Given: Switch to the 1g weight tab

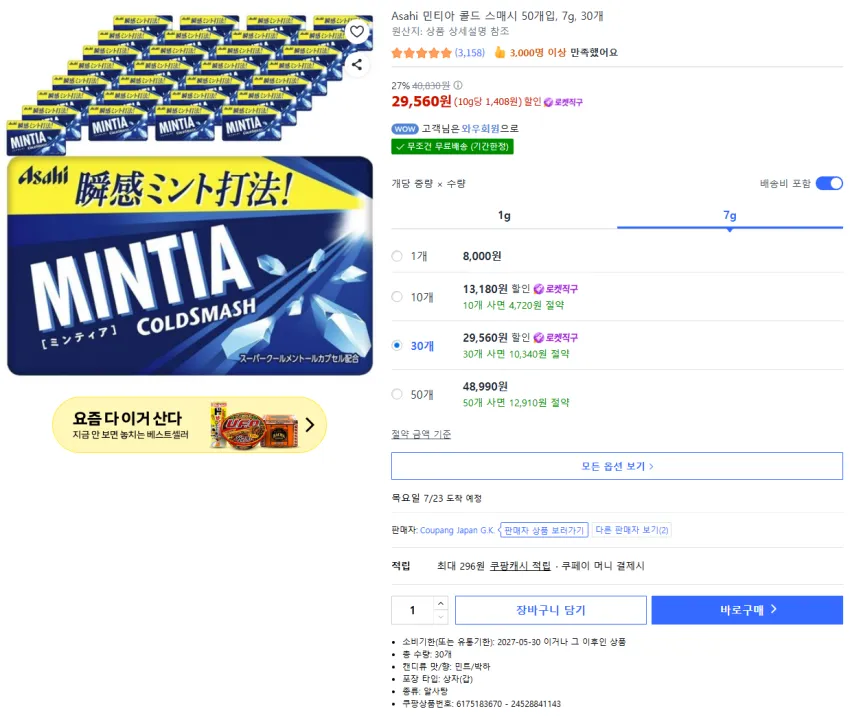Looking at the screenshot, I should [504, 216].
